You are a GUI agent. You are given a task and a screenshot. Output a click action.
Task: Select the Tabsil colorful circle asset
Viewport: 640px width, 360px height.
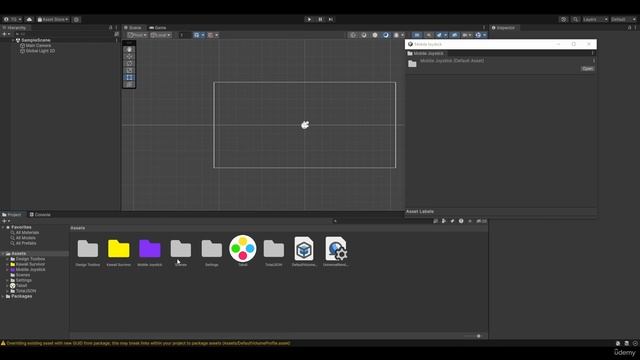243,248
